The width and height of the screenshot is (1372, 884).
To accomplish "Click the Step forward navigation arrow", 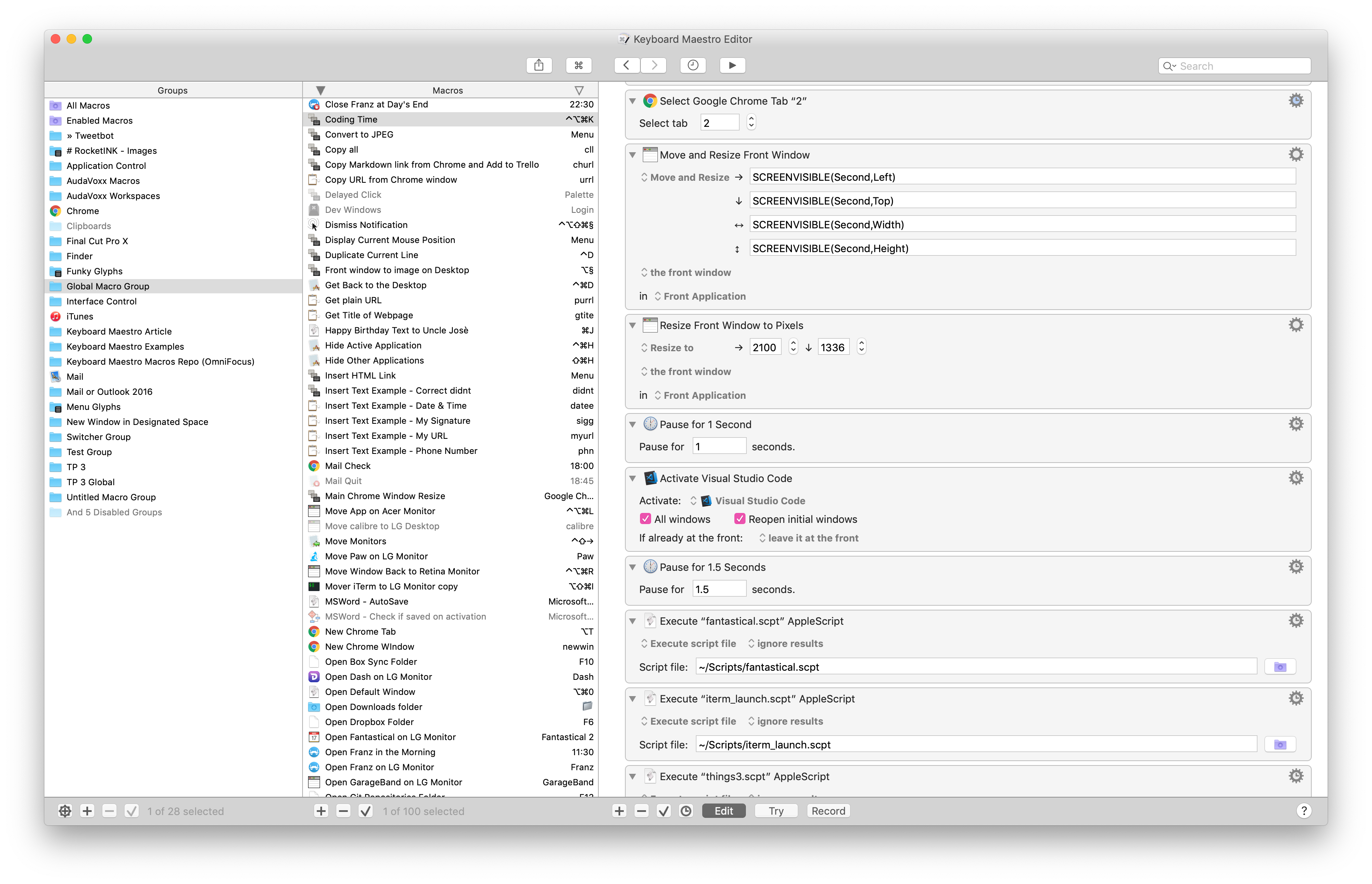I will (655, 65).
